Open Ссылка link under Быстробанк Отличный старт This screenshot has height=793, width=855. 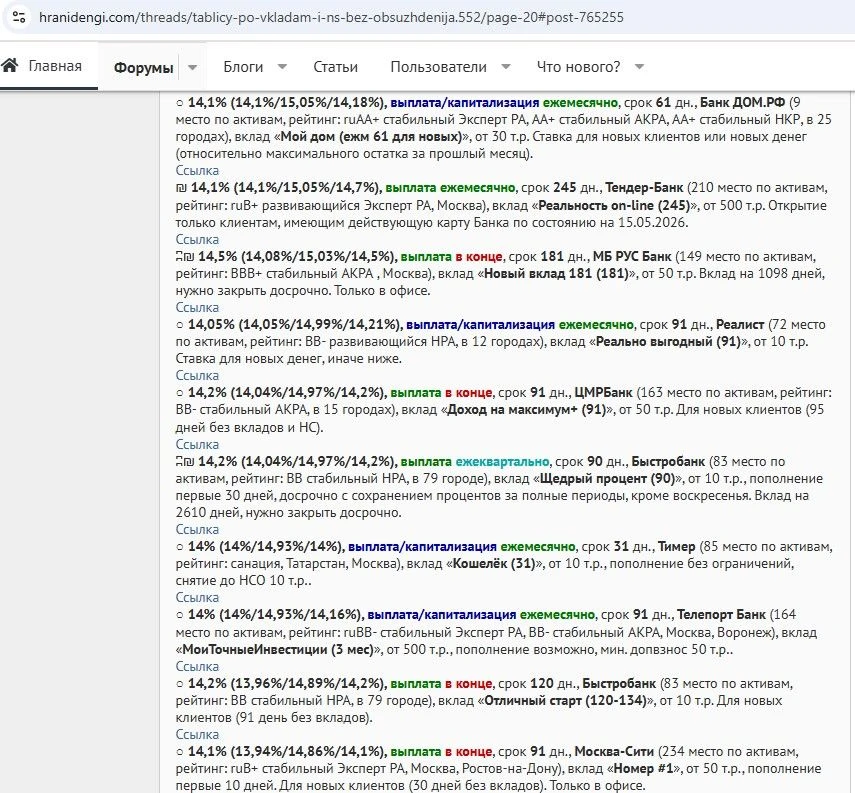pos(197,735)
